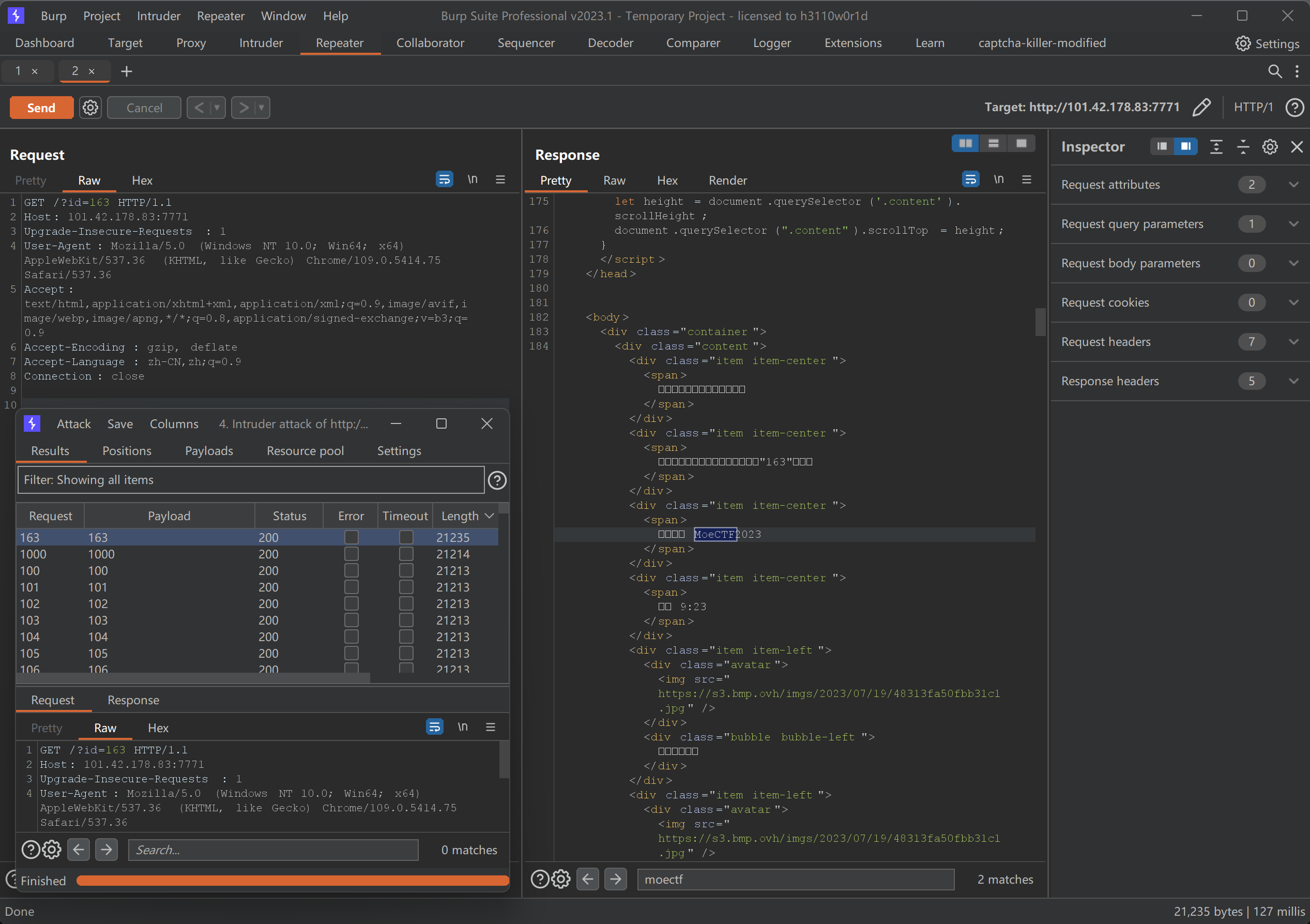Expand Request headers section in Inspector
This screenshot has height=924, width=1310.
tap(1293, 341)
